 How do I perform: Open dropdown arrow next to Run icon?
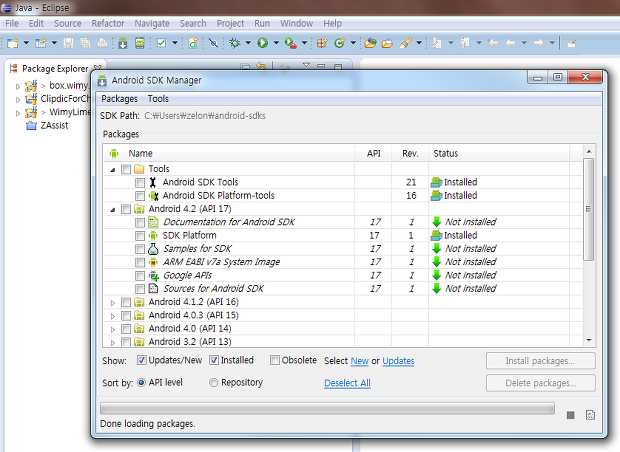[276, 42]
